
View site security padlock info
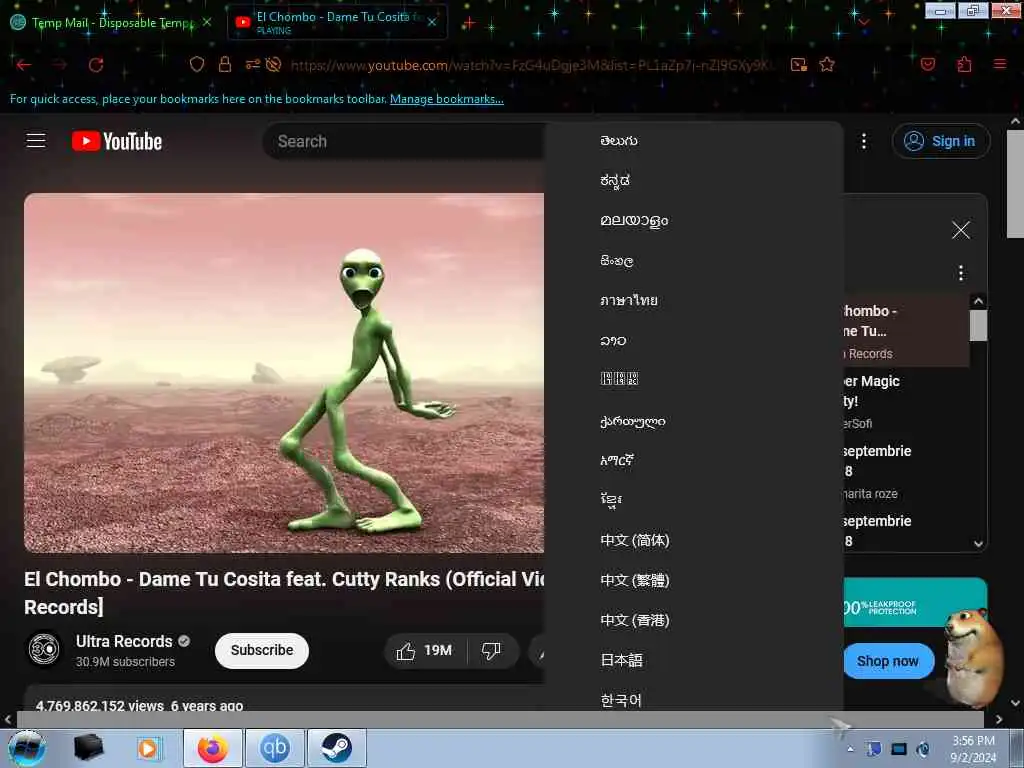pos(225,64)
